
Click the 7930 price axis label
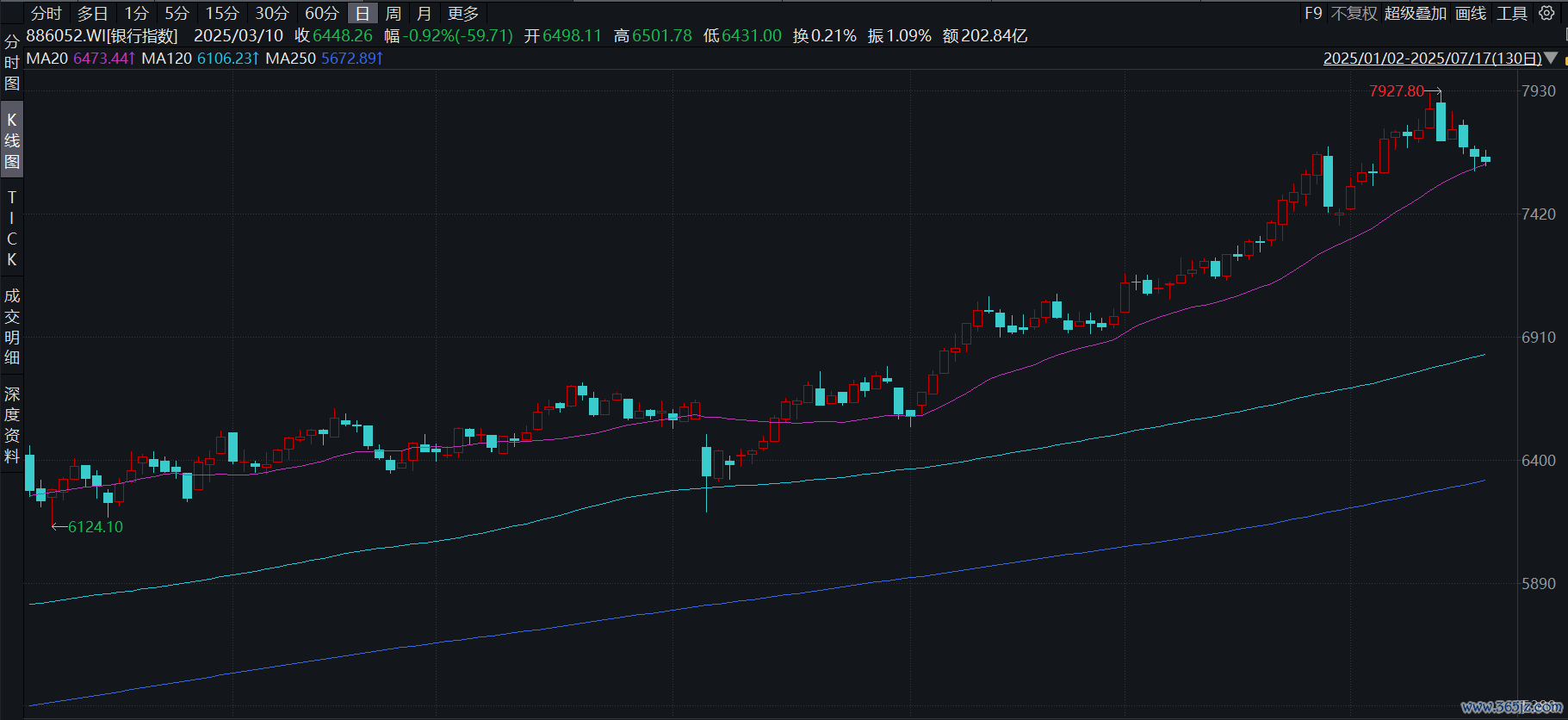(1539, 90)
